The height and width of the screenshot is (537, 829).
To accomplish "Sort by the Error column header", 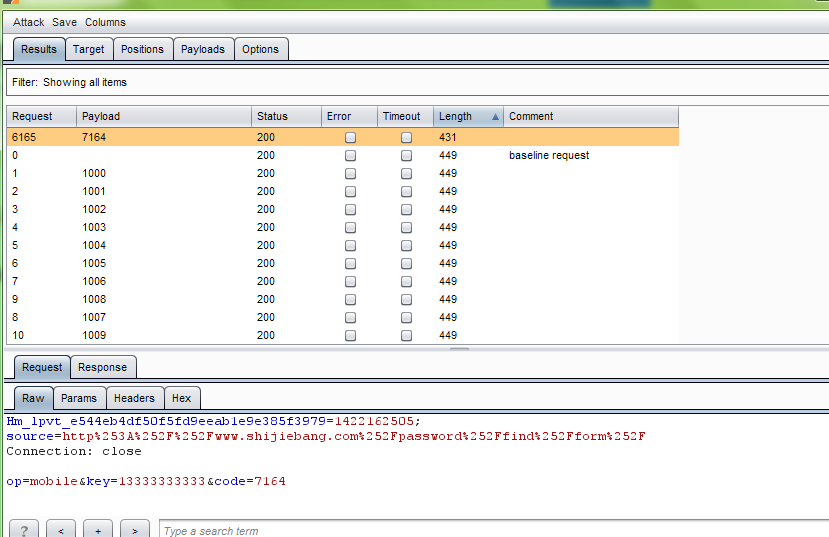I will pos(349,116).
